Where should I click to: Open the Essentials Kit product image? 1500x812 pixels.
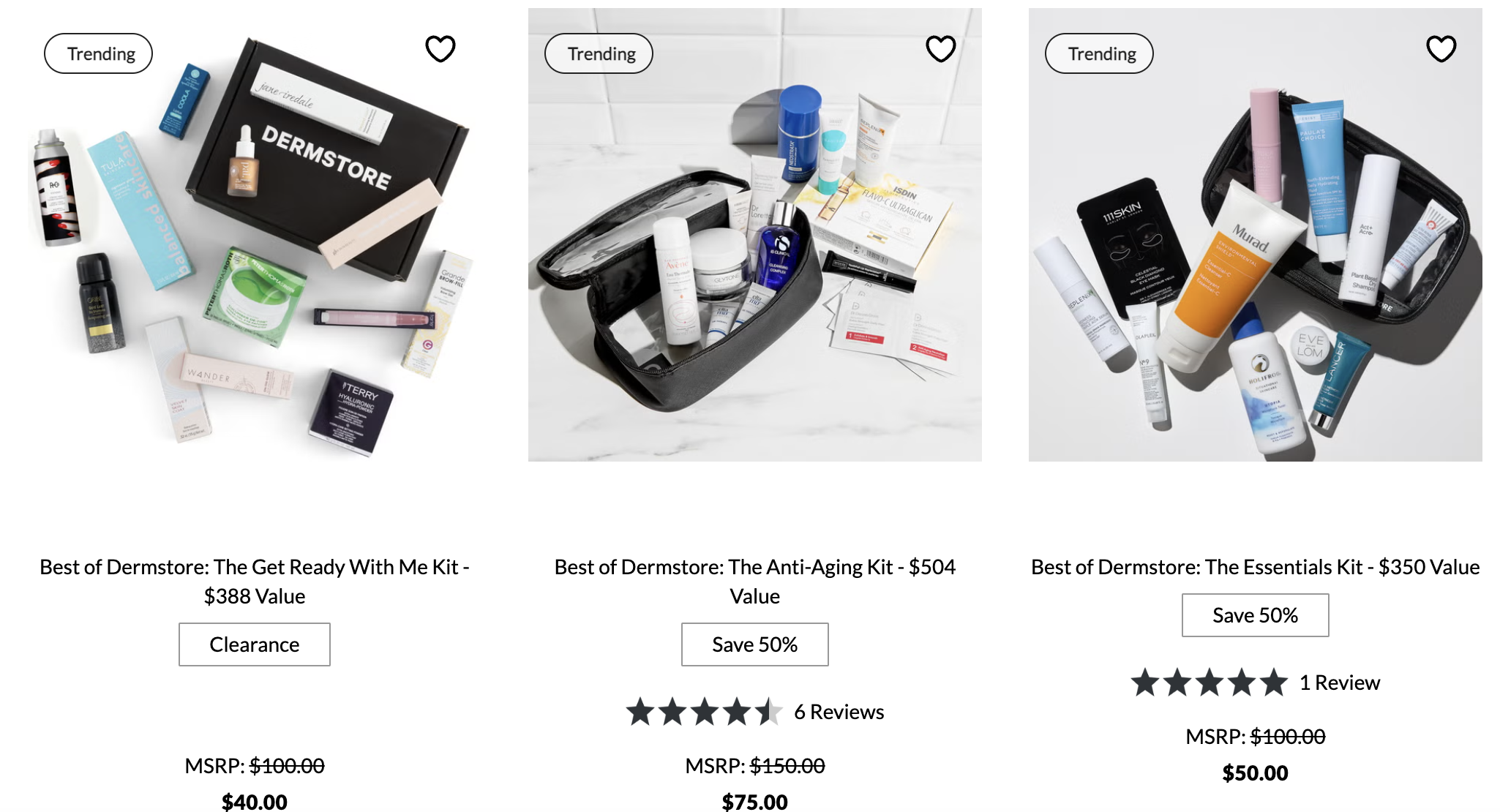pos(1256,235)
